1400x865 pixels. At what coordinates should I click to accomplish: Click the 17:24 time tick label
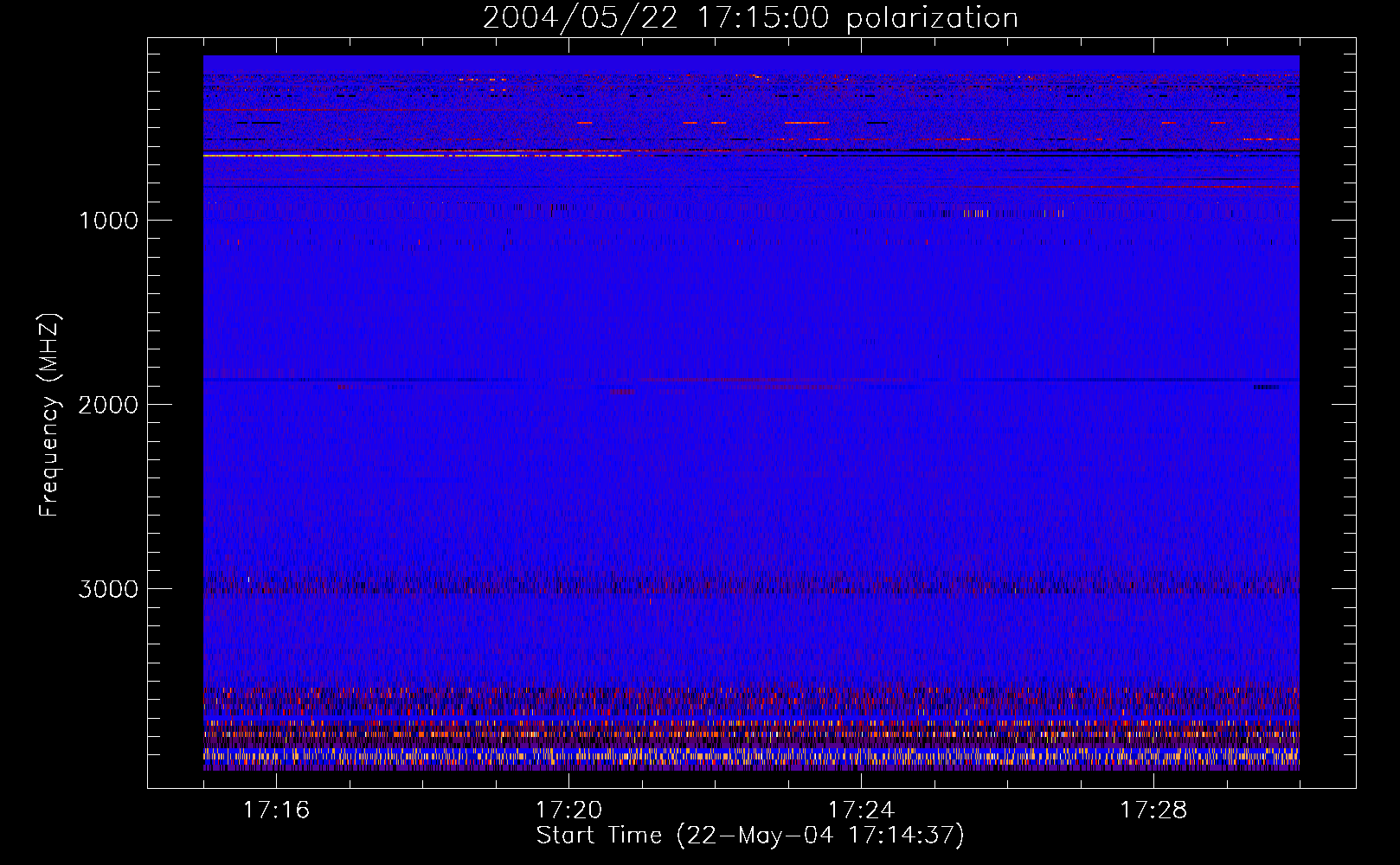point(861,810)
